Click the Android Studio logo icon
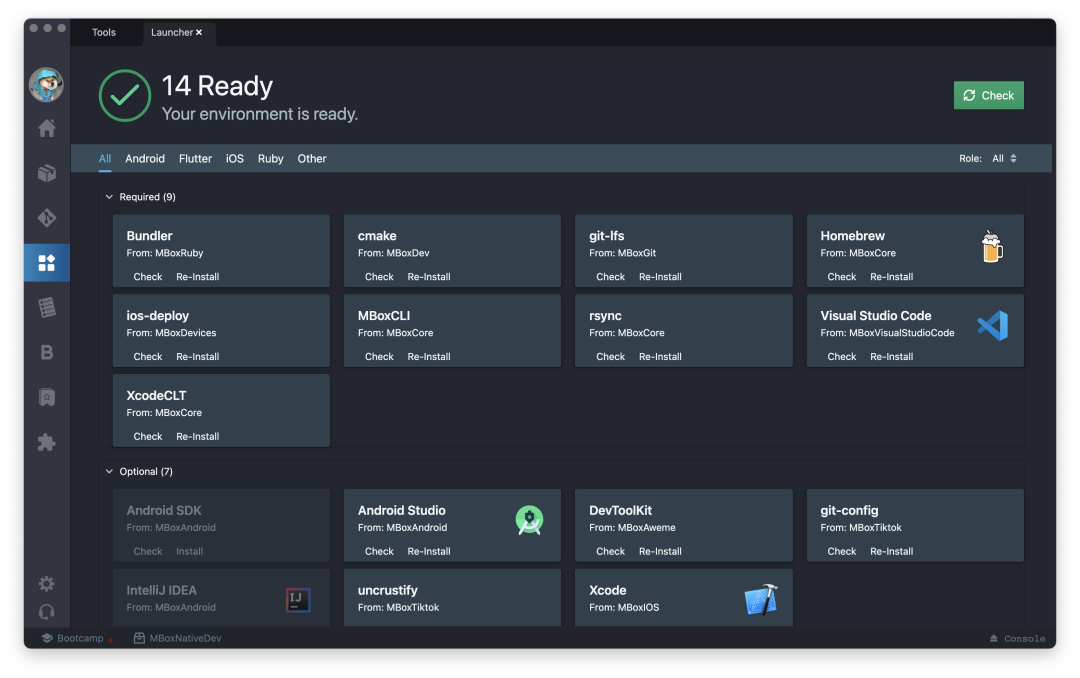Image resolution: width=1080 pixels, height=678 pixels. pyautogui.click(x=529, y=520)
